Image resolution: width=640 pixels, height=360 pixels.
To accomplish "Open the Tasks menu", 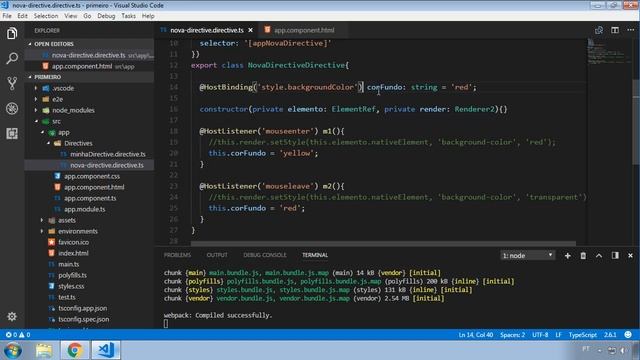I will tap(128, 16).
